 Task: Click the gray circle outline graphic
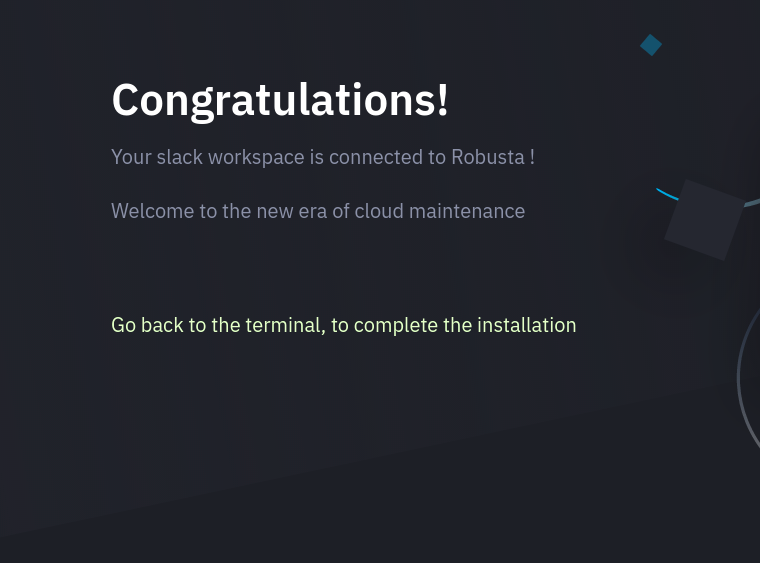744,380
